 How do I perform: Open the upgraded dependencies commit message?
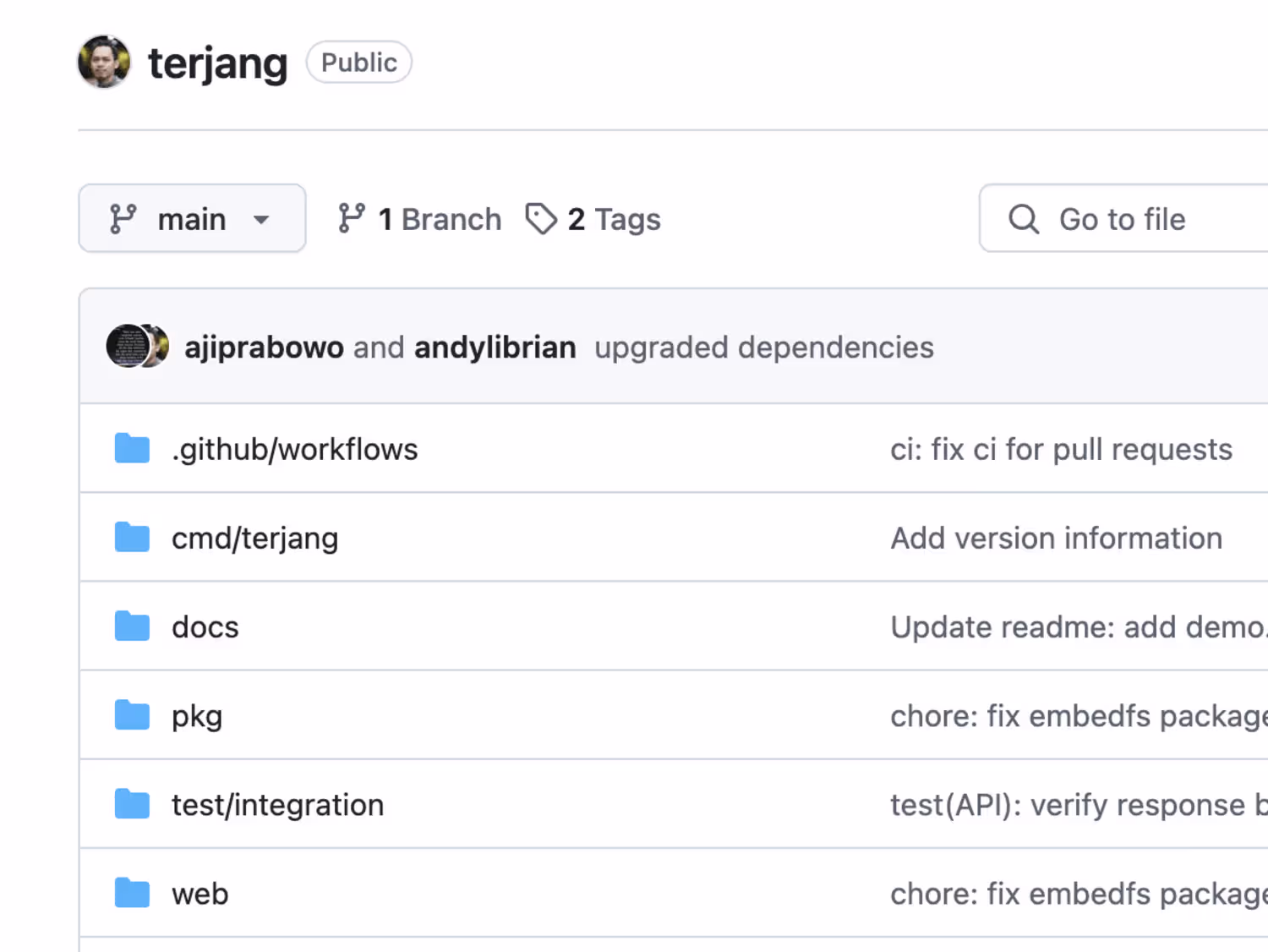tap(764, 347)
